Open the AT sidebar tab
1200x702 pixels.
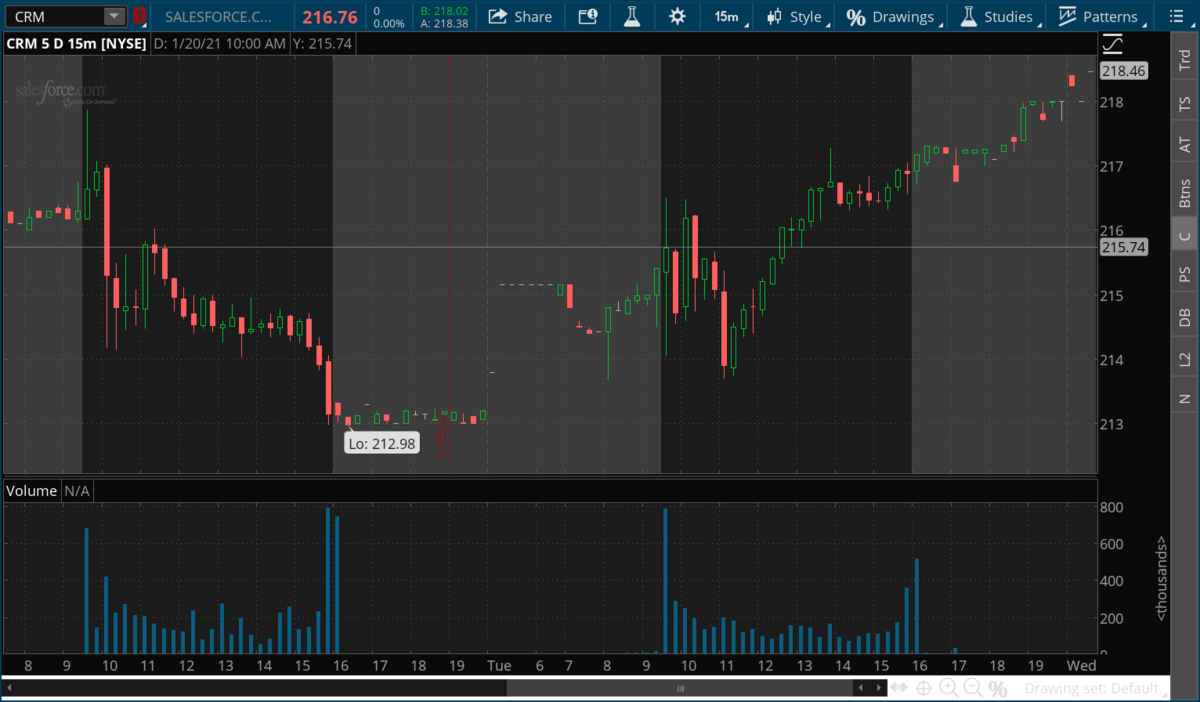click(x=1185, y=146)
